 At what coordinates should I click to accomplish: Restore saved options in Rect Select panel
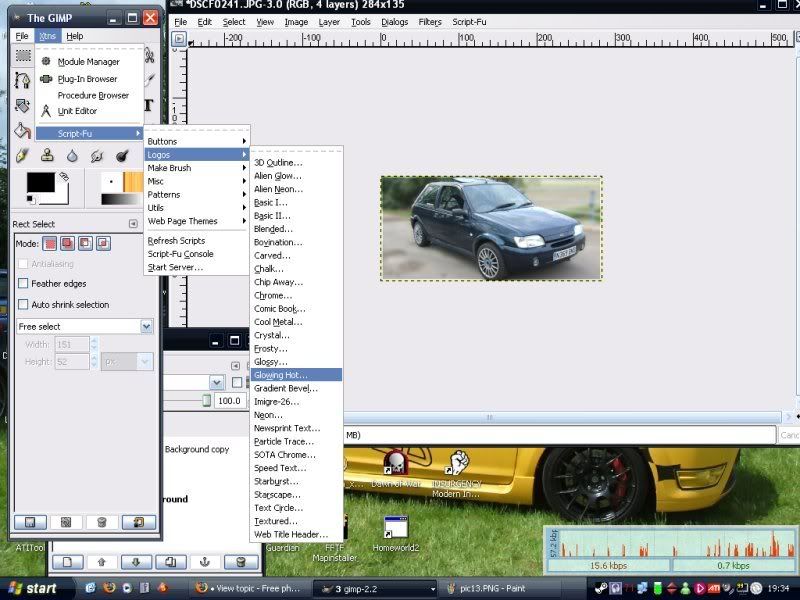pos(66,522)
